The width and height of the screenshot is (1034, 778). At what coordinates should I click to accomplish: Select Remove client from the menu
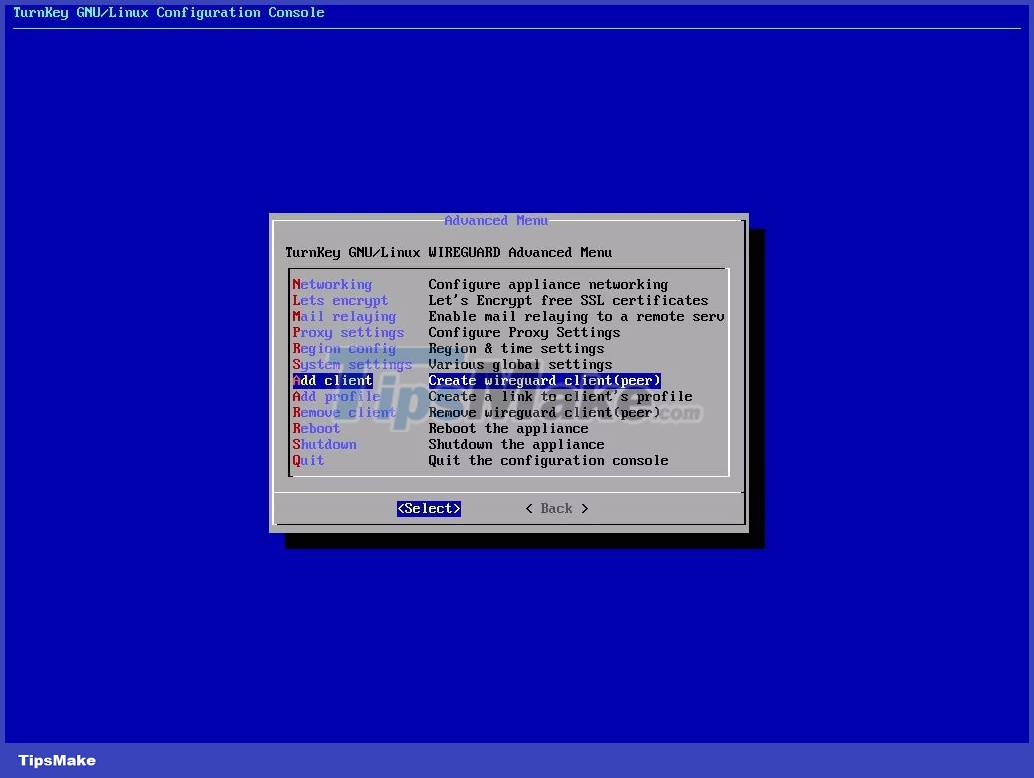(x=344, y=412)
